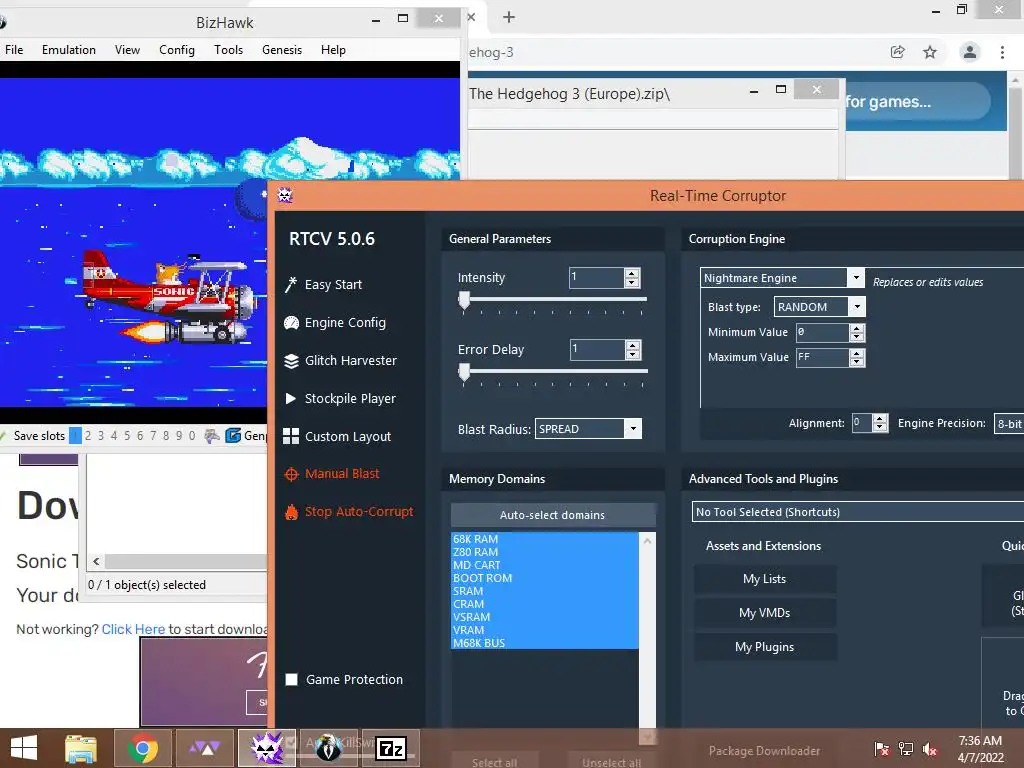
Task: Click the 'Click Here' download link
Action: (133, 629)
